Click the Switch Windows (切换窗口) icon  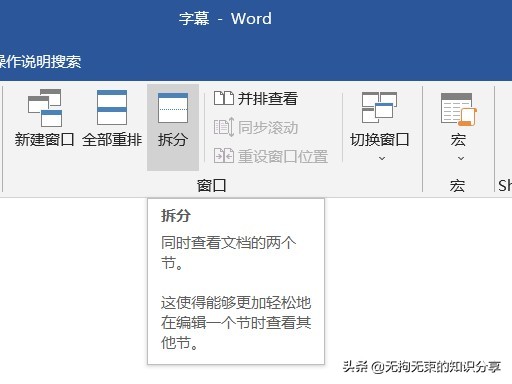click(379, 107)
